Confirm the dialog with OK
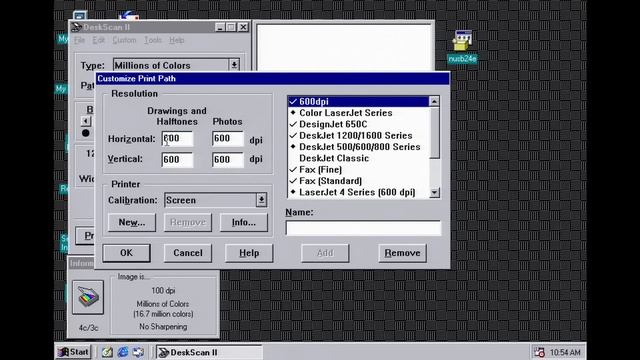 tap(127, 253)
